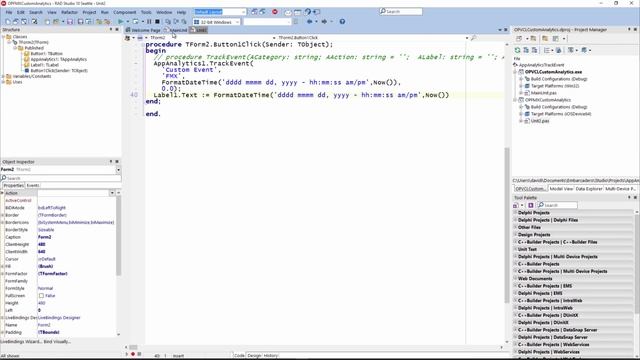Switch to the Welcome Page tab
The width and height of the screenshot is (640, 360).
[143, 30]
